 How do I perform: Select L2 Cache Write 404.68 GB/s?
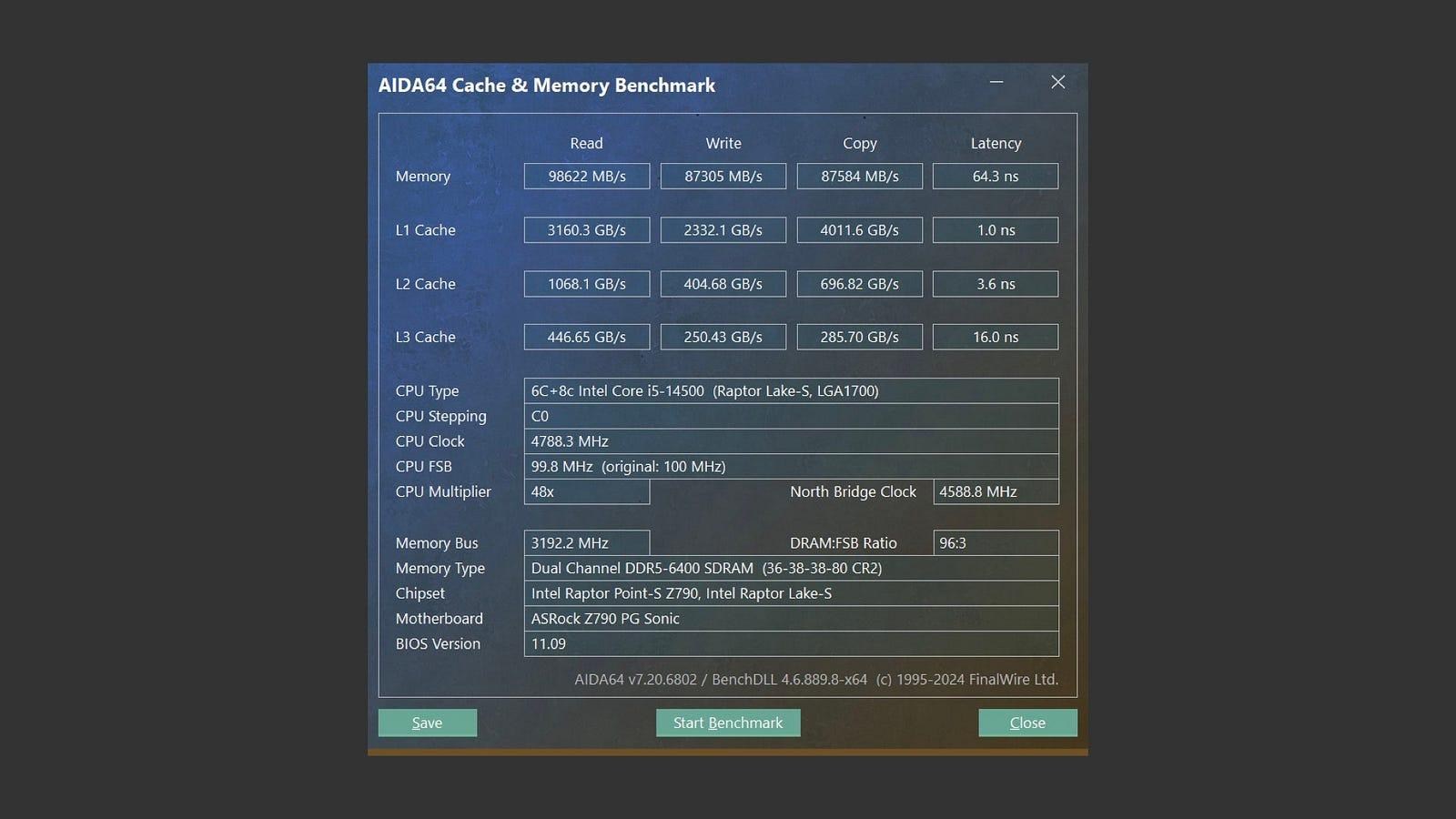pos(723,283)
